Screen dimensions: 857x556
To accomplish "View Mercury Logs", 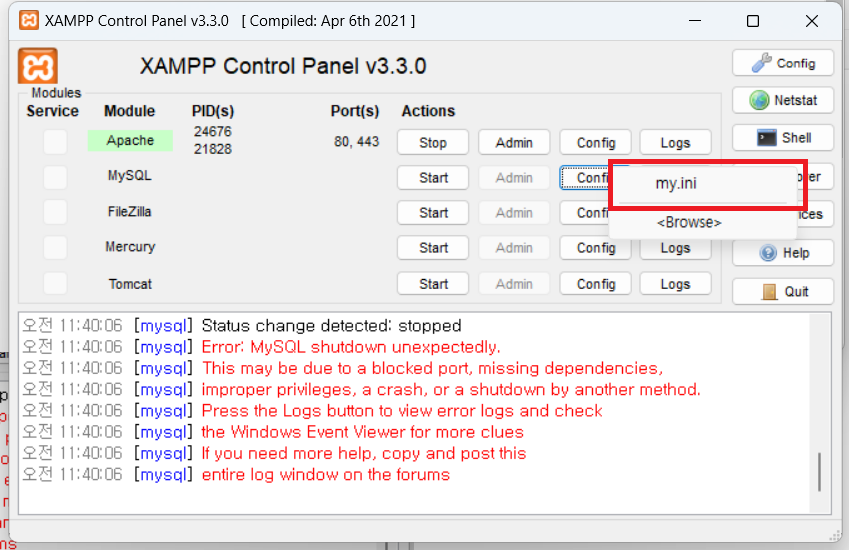I will 676,248.
